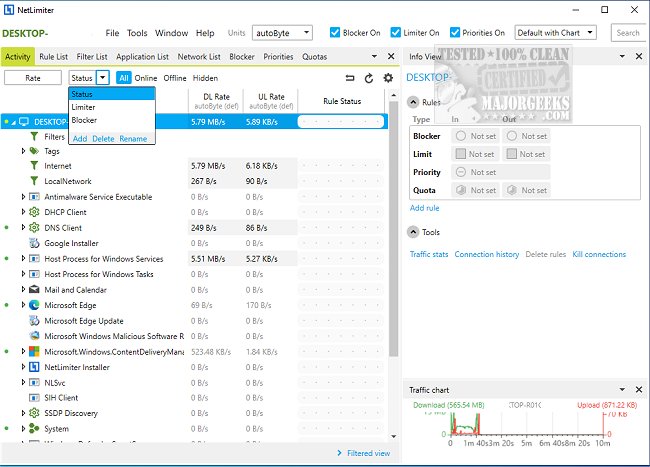The width and height of the screenshot is (650, 467).
Task: Uncheck the Blocker On checkbox
Action: [x=335, y=33]
